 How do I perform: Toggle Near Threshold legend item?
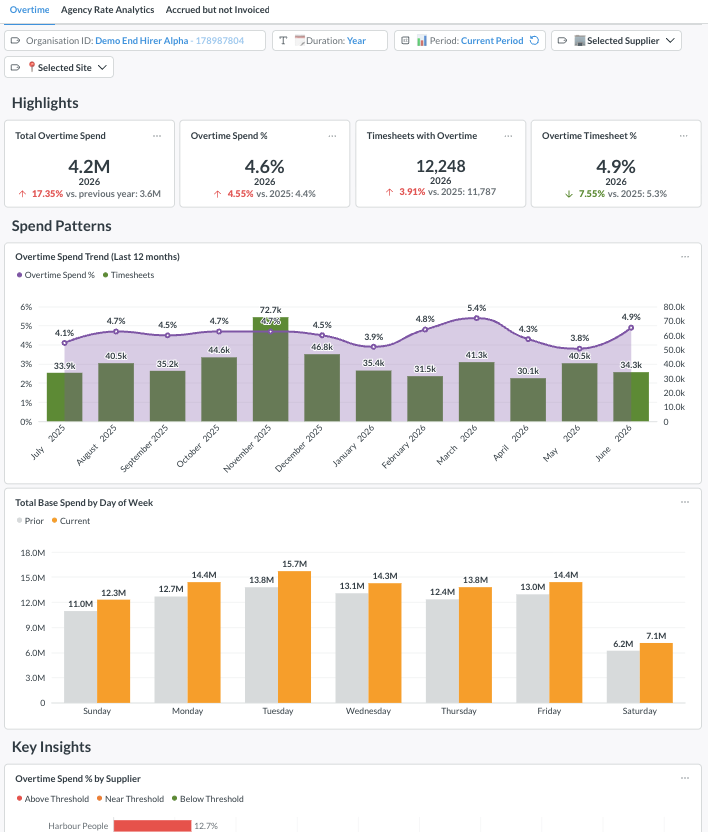coord(130,799)
